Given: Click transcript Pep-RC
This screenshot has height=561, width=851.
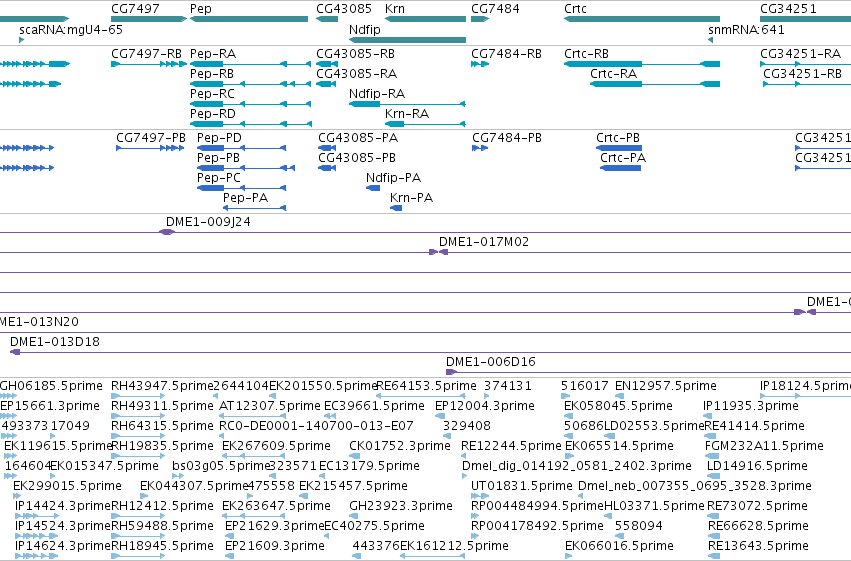Looking at the screenshot, I should click(x=250, y=104).
